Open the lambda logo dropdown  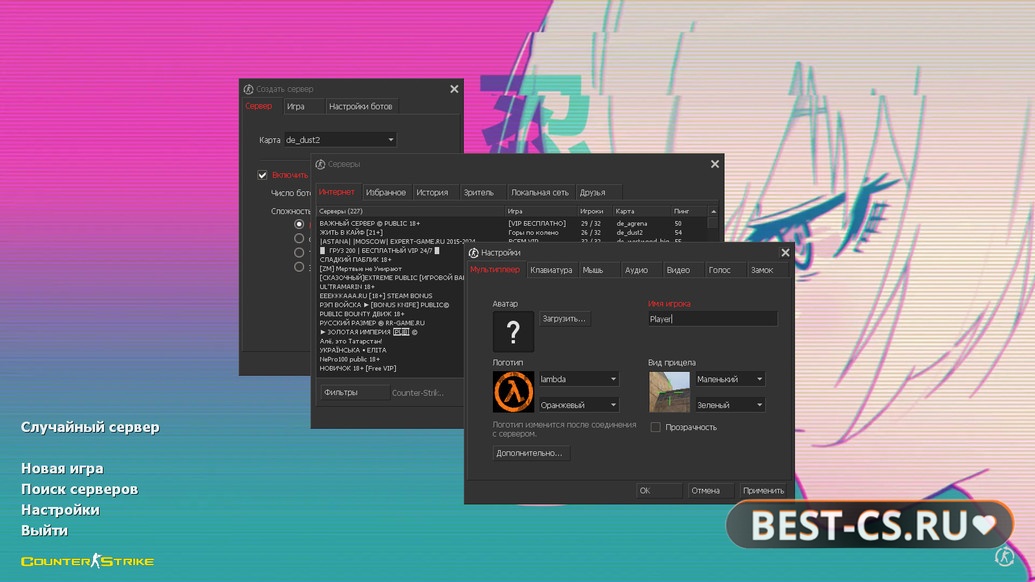coord(579,379)
